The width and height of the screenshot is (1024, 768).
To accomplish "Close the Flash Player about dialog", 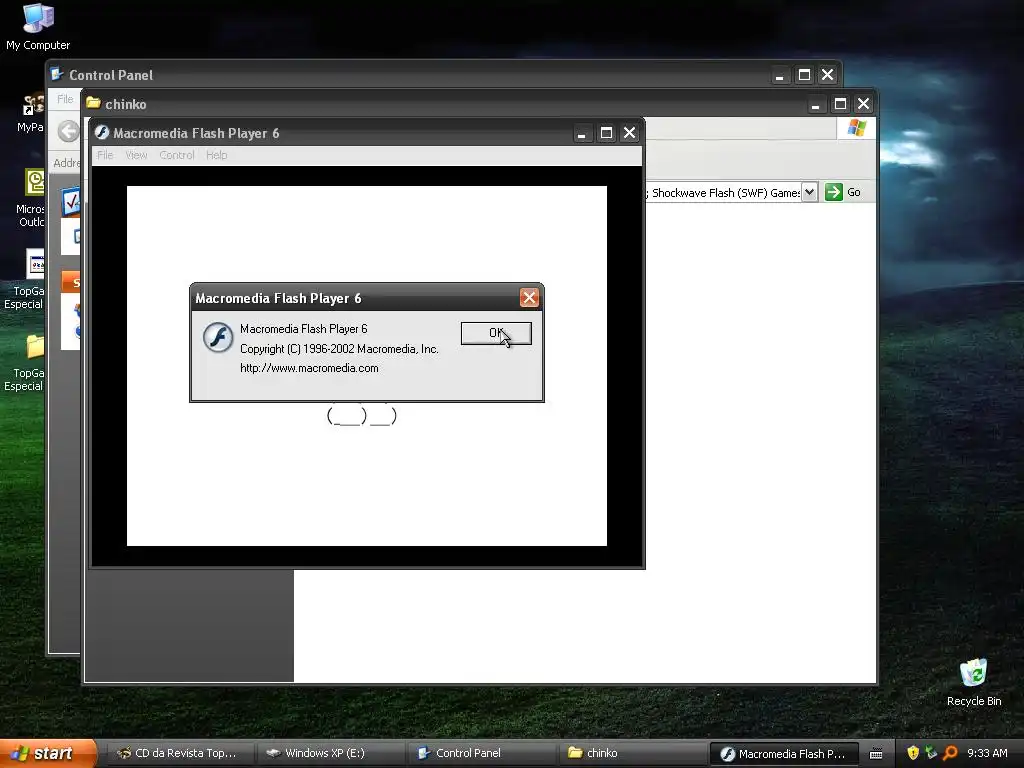I will (529, 298).
